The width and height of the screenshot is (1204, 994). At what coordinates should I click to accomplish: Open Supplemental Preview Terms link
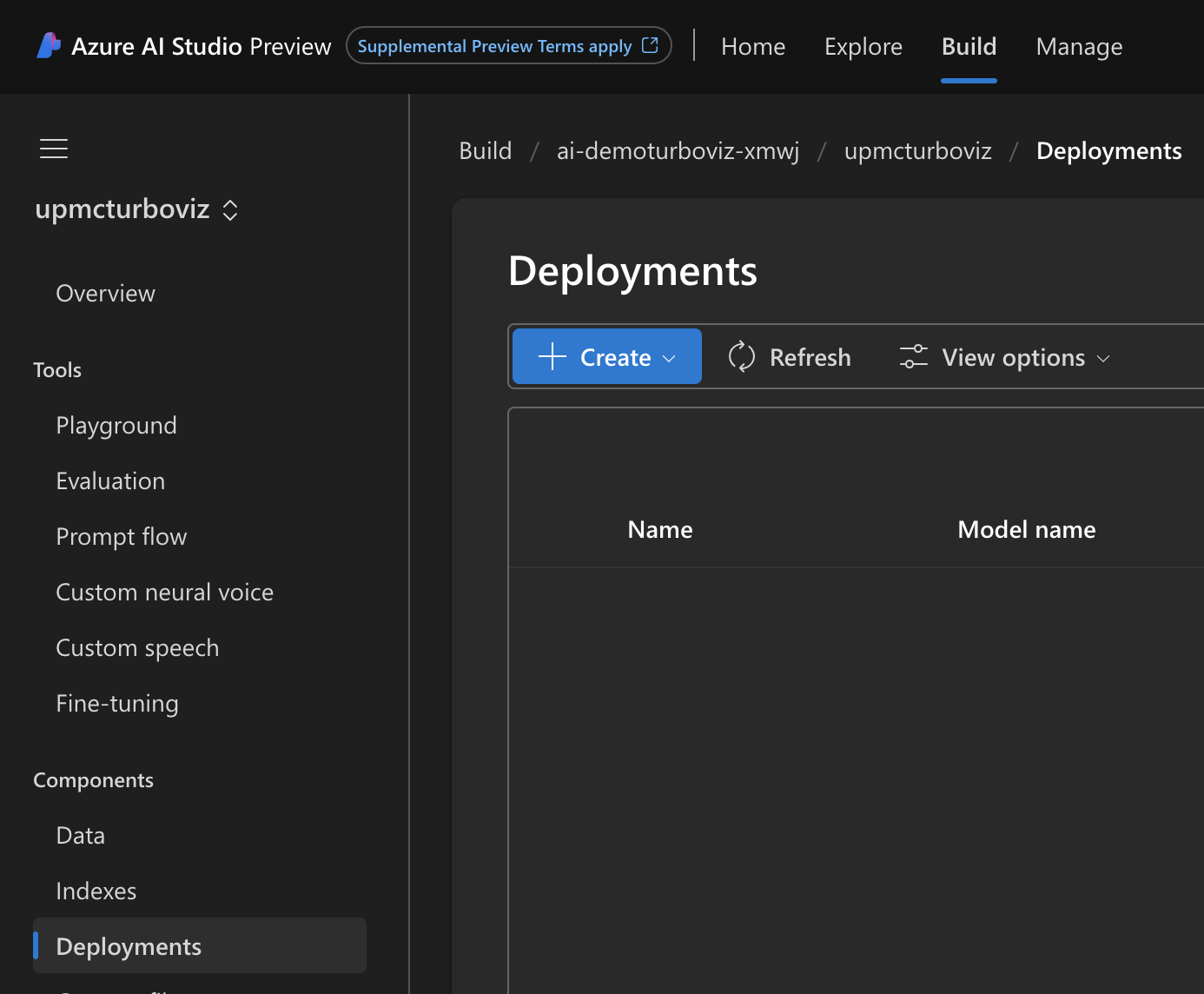[x=494, y=46]
